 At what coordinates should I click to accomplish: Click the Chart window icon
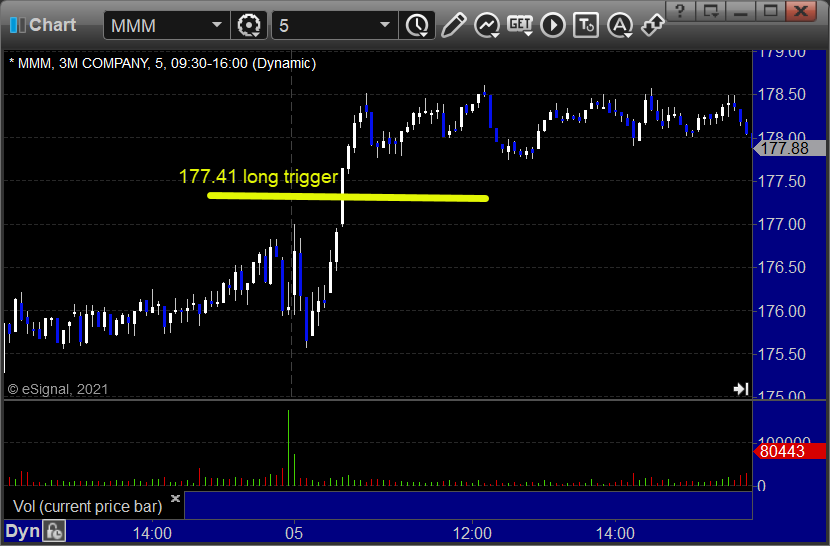[x=17, y=25]
